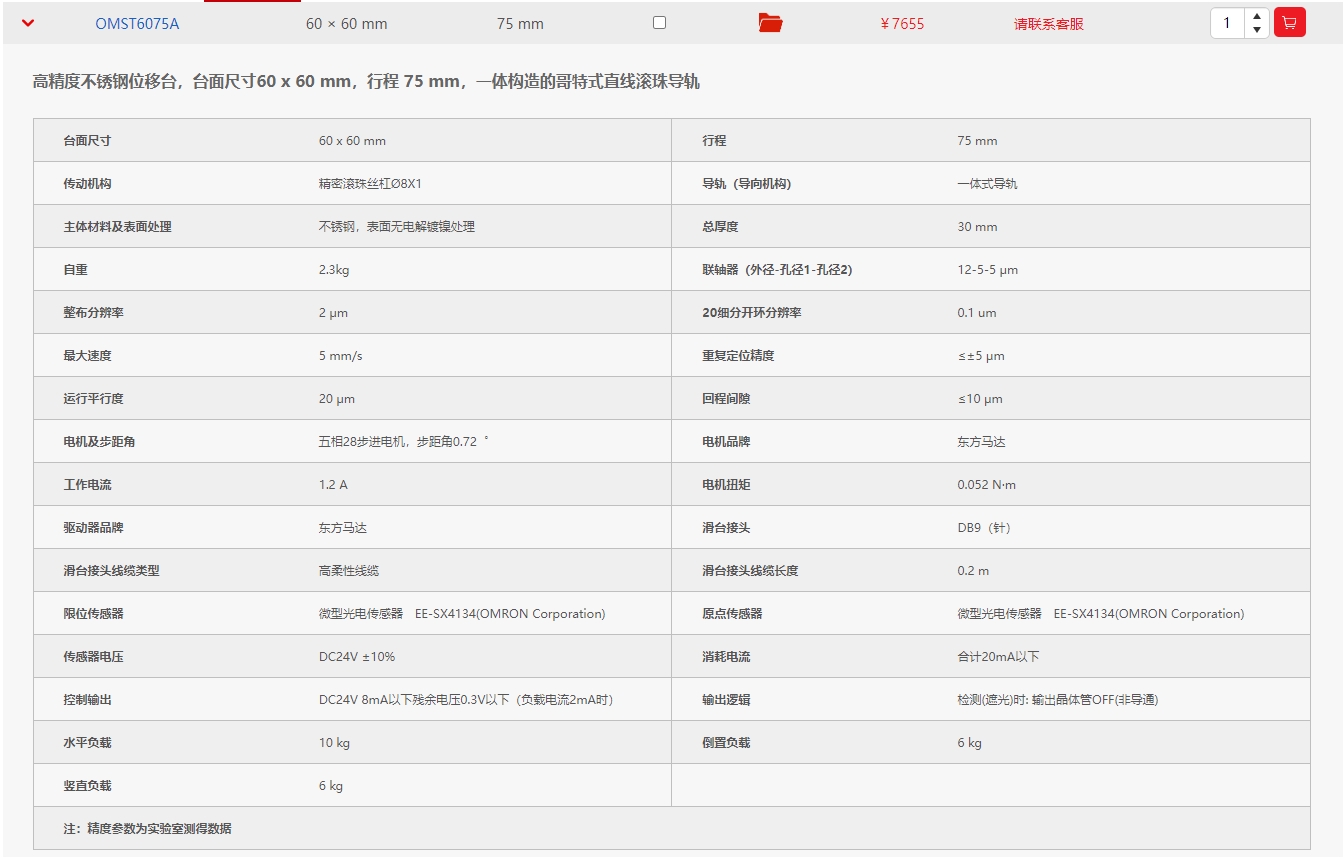Click the 水平负载 10 kg value

point(334,742)
